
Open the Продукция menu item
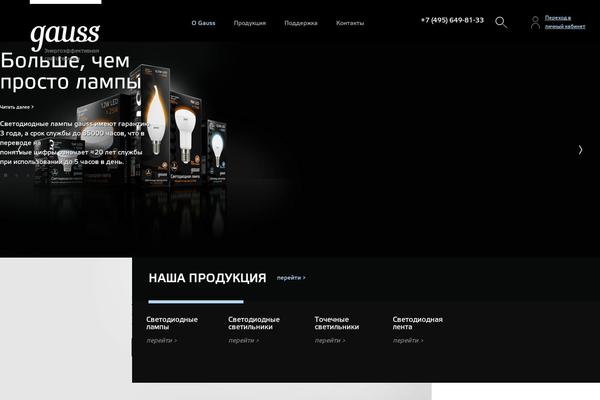coord(249,23)
